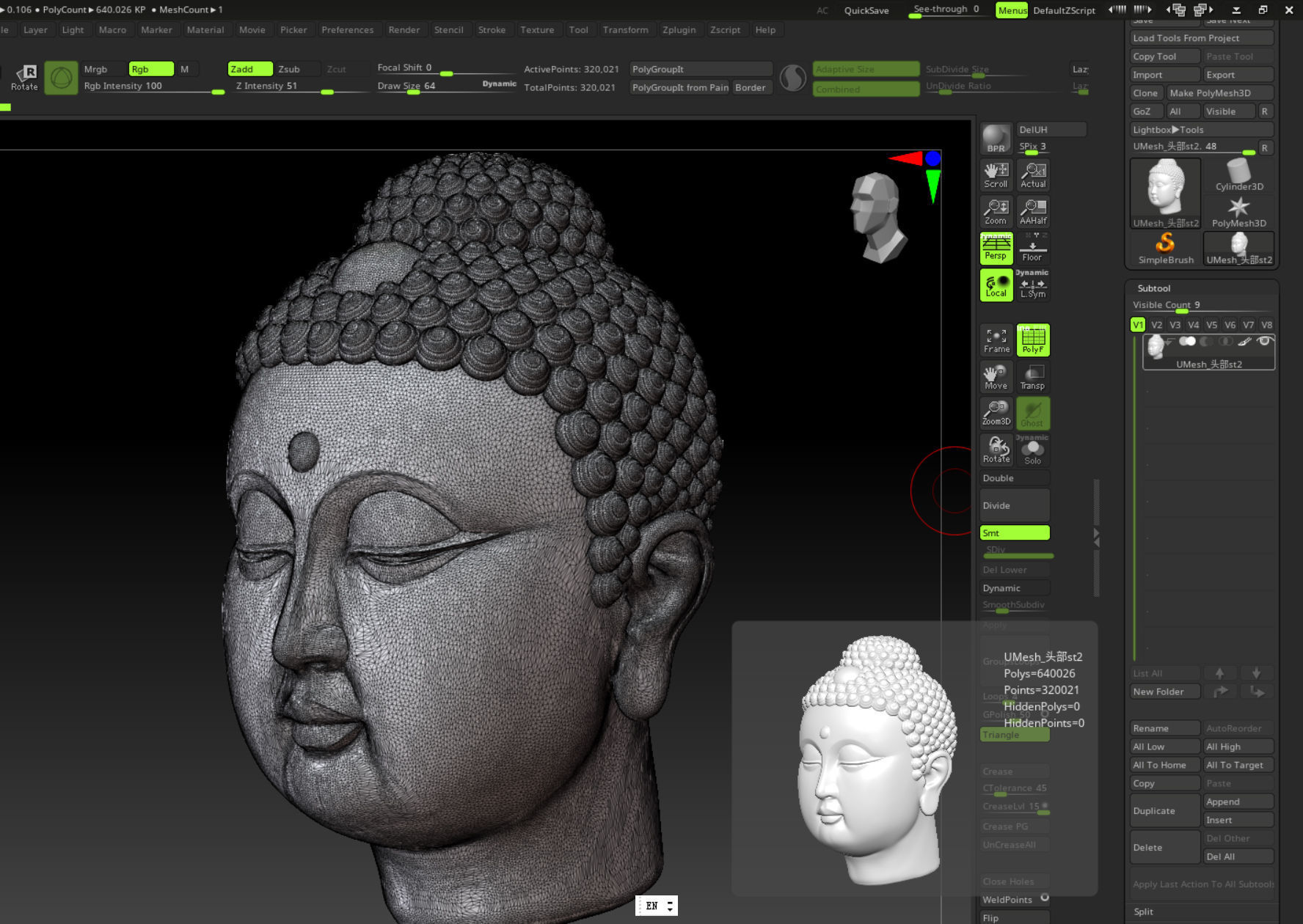Click the Rotate gizmo icon near Mrgb
1303x924 pixels.
pyautogui.click(x=24, y=78)
